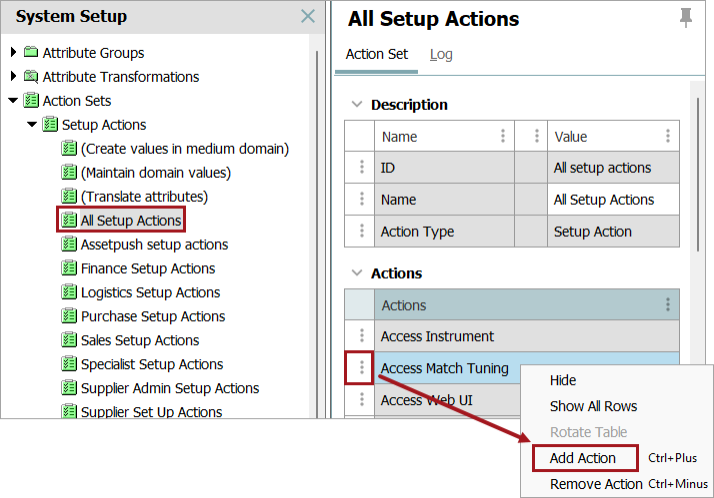Close the System Setup panel
The width and height of the screenshot is (714, 498).
(x=308, y=16)
